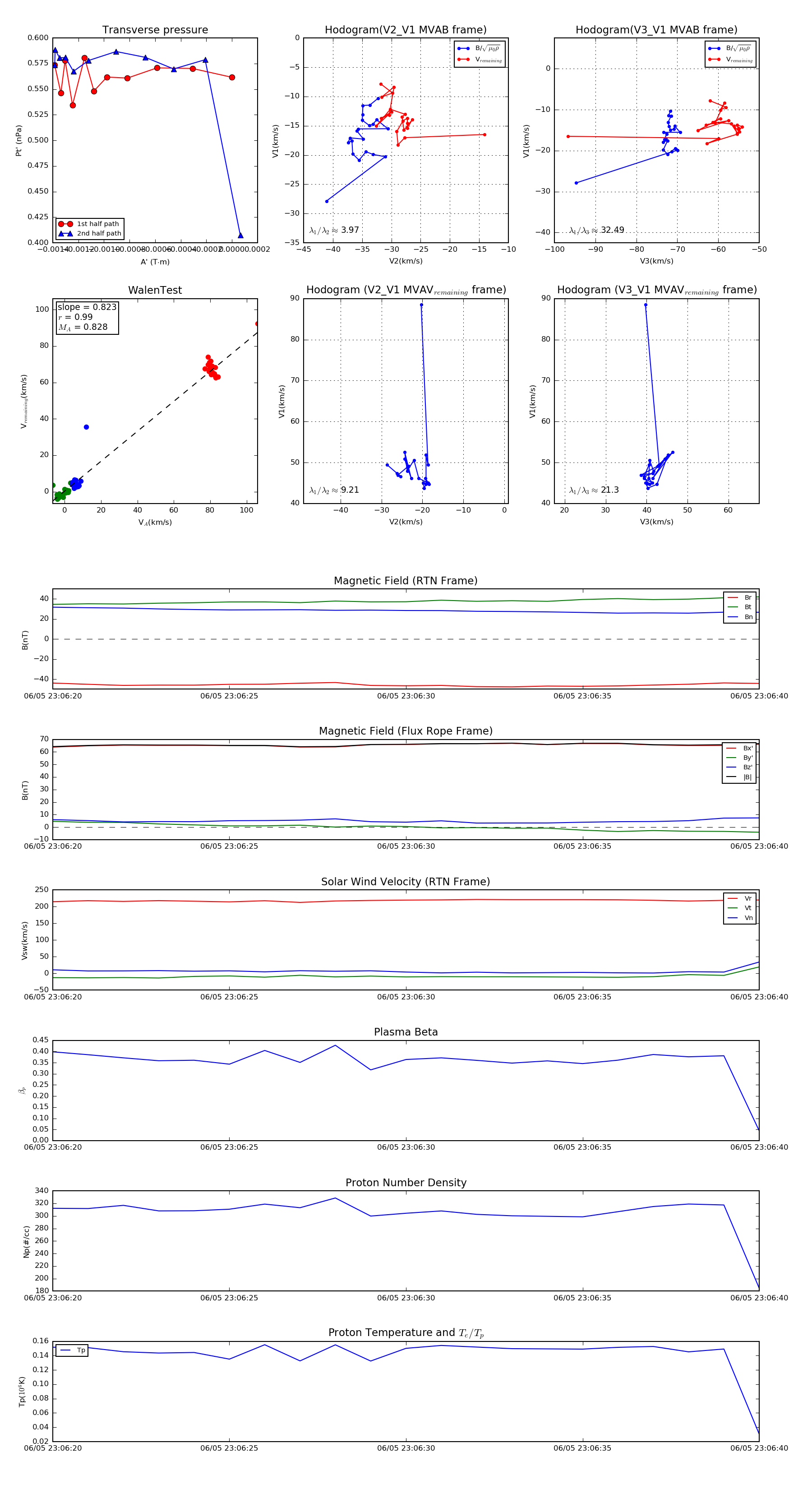Click the '2nd half path' legend entry
This screenshot has height=1489, width=812.
pyautogui.click(x=90, y=234)
